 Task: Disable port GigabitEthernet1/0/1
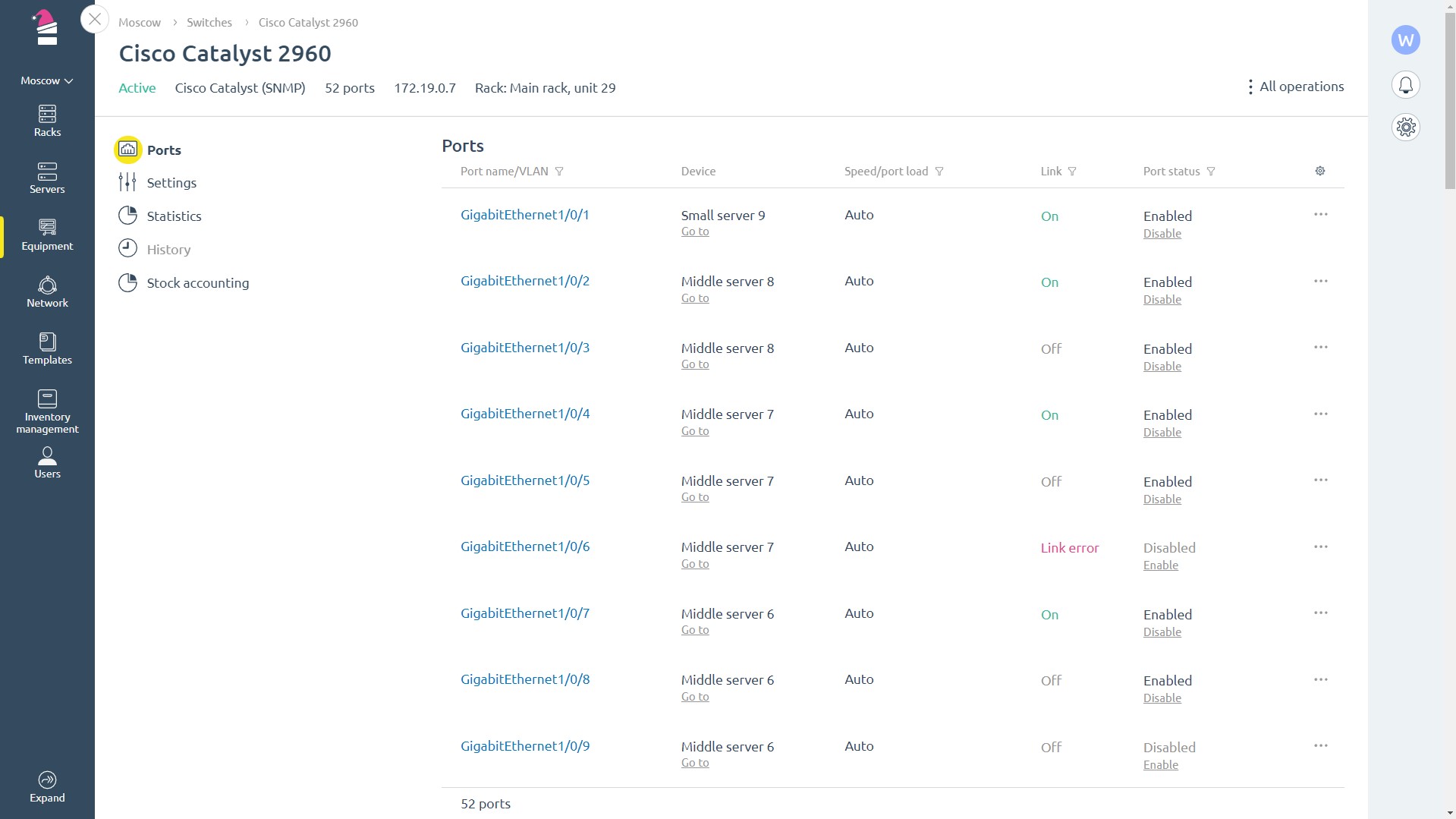(x=1162, y=234)
